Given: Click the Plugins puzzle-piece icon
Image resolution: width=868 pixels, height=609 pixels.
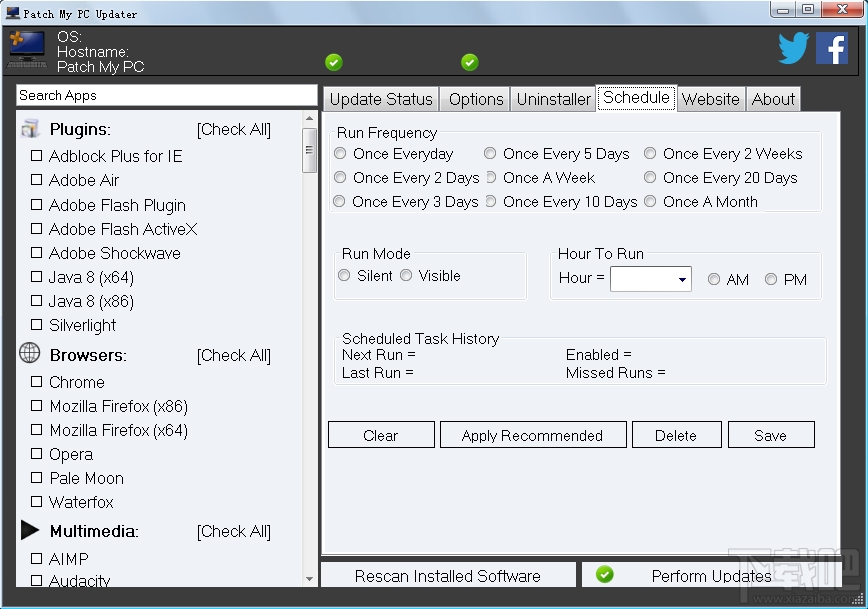Looking at the screenshot, I should click(x=30, y=128).
